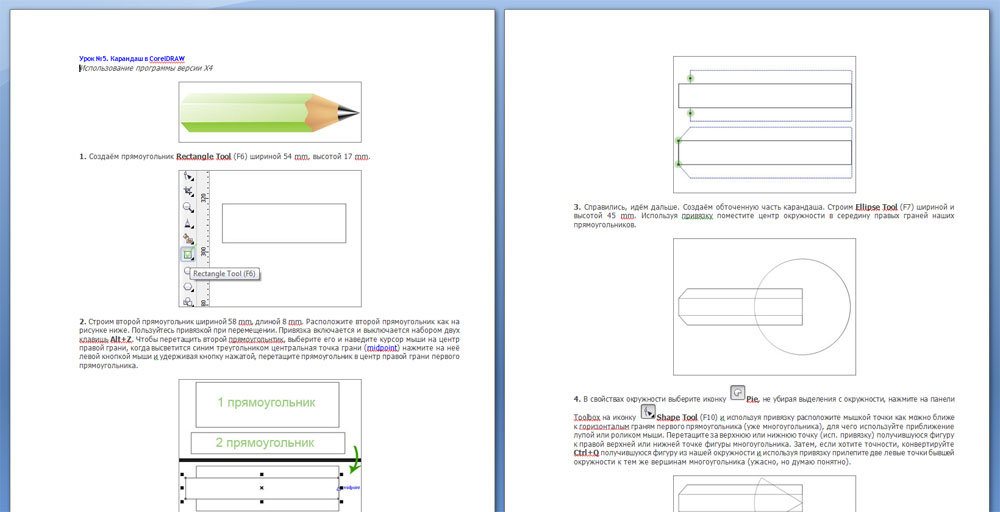Select the green pencil illustration
The height and width of the screenshot is (512, 1000).
point(270,112)
